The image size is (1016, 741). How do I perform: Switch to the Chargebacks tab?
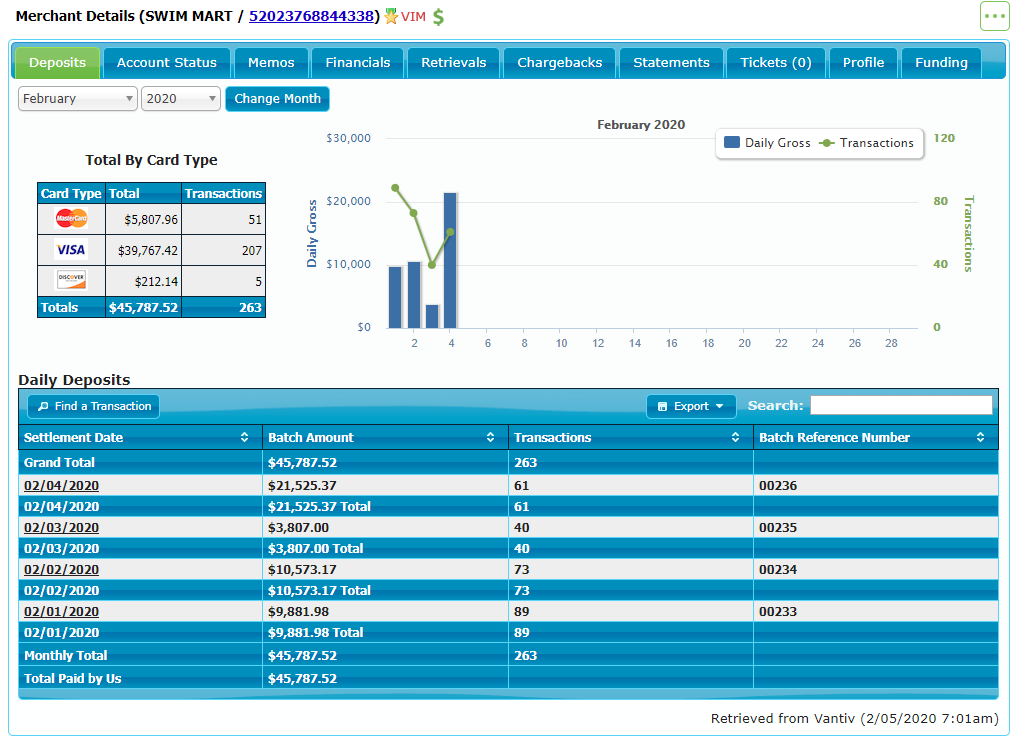(x=559, y=63)
